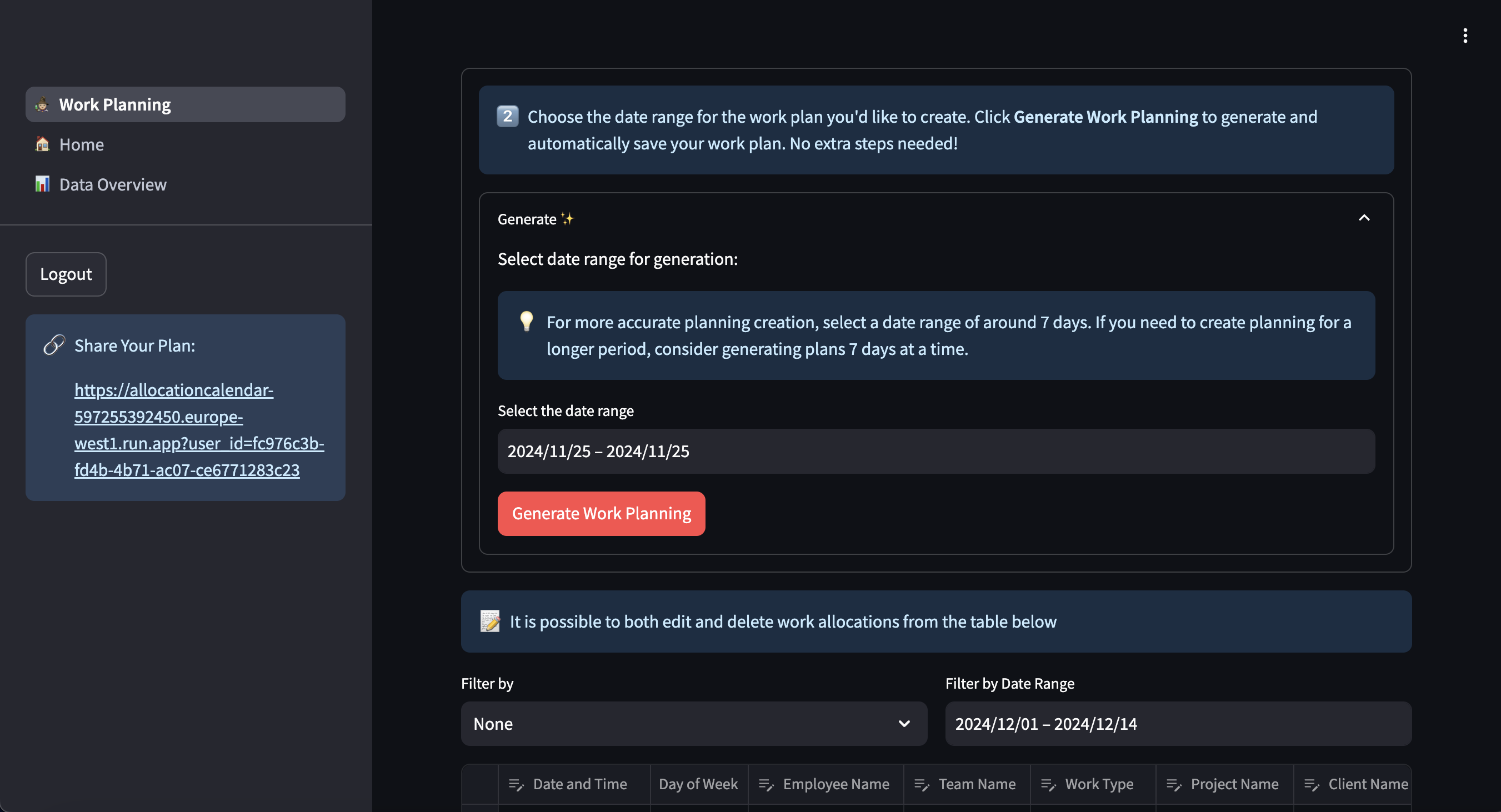The image size is (1501, 812).
Task: Open the three-dot main menu
Action: coord(1464,36)
